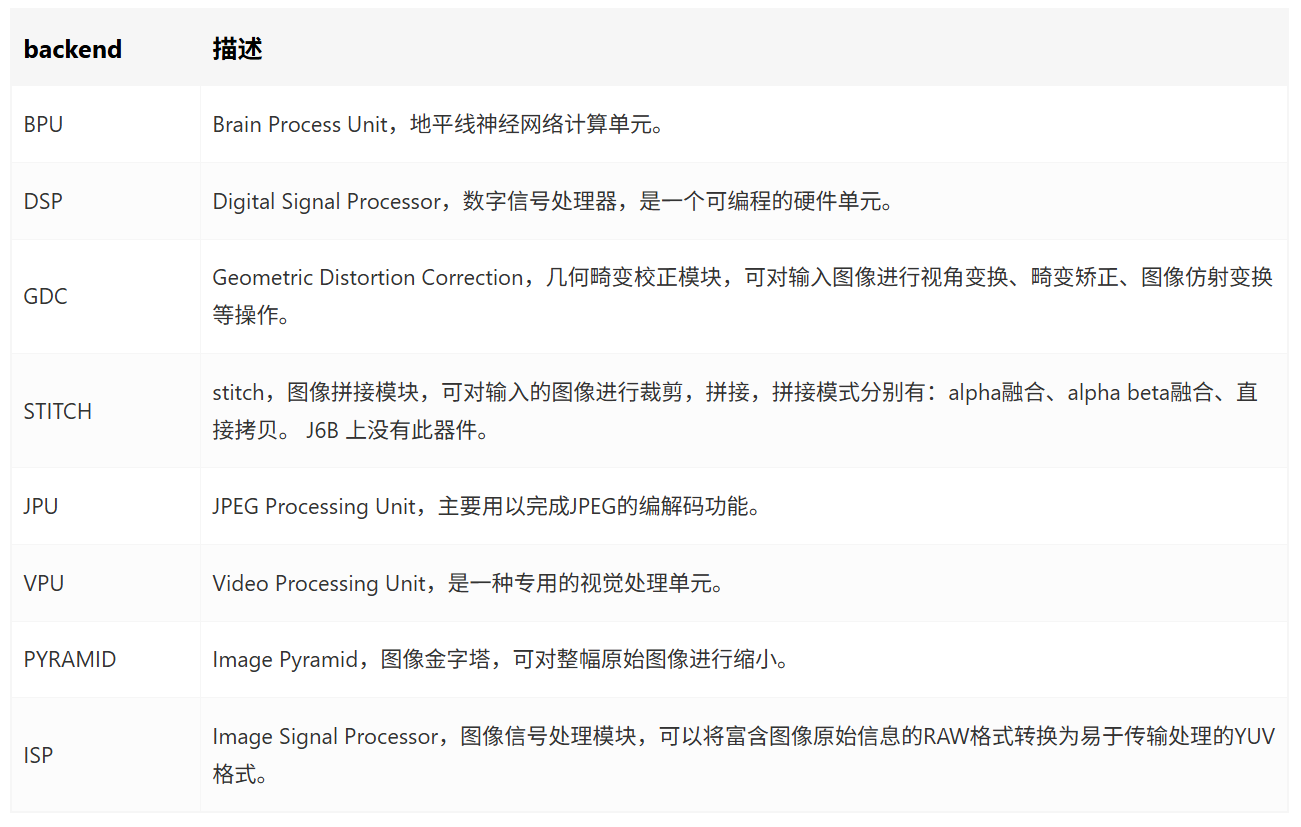This screenshot has height=827, width=1301.
Task: Select the ISP backend cell
Action: [38, 755]
